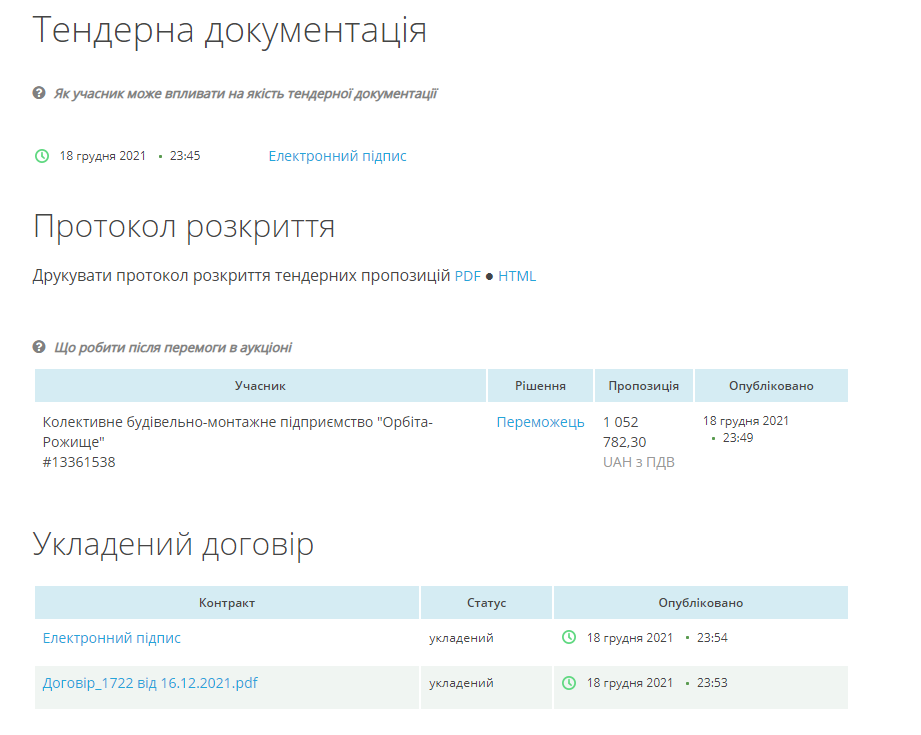Click the proposal amount 1 052 782,30
921x735 pixels.
(x=626, y=432)
